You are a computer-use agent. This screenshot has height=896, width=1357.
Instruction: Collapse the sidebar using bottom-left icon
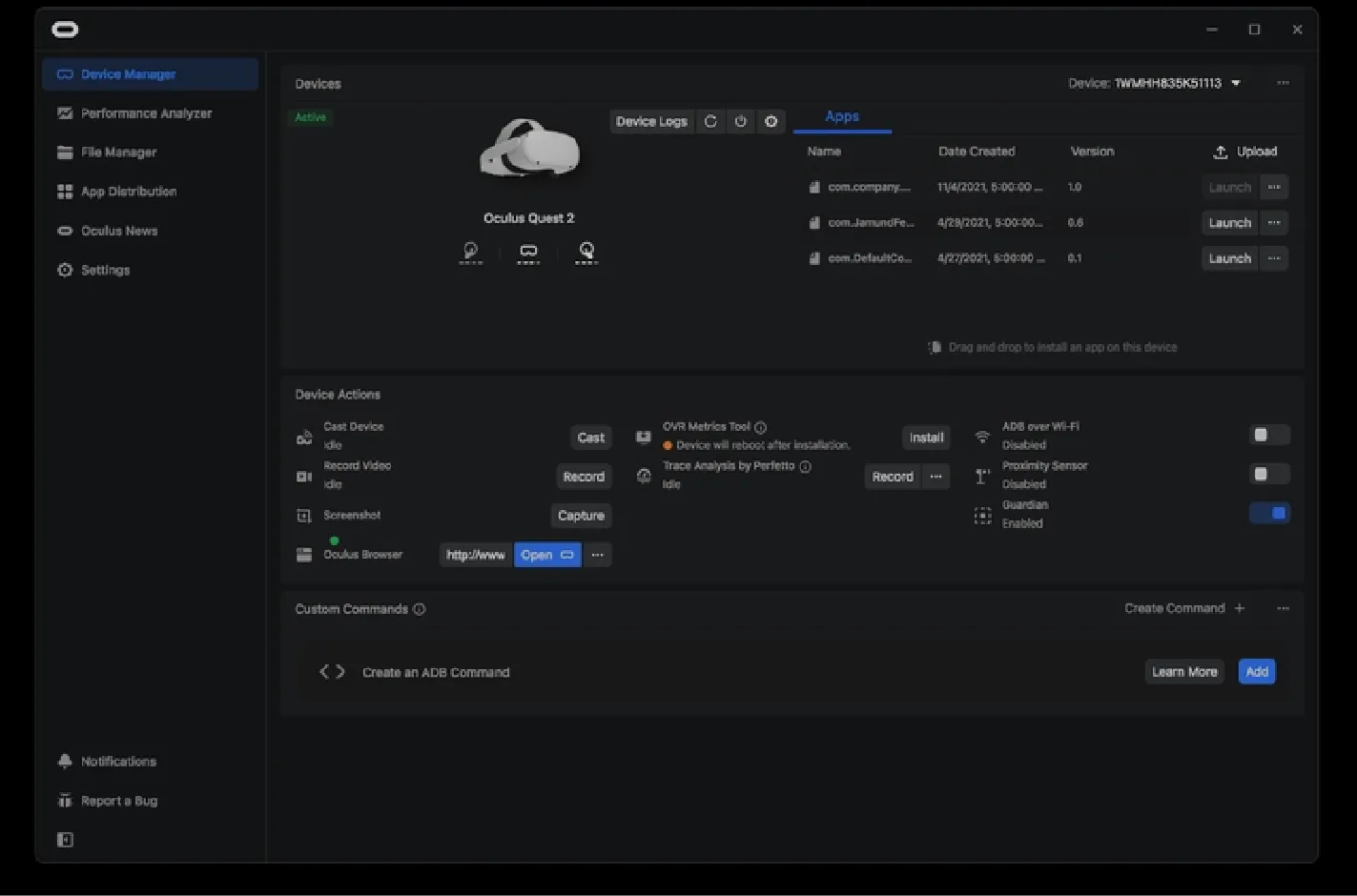[65, 840]
